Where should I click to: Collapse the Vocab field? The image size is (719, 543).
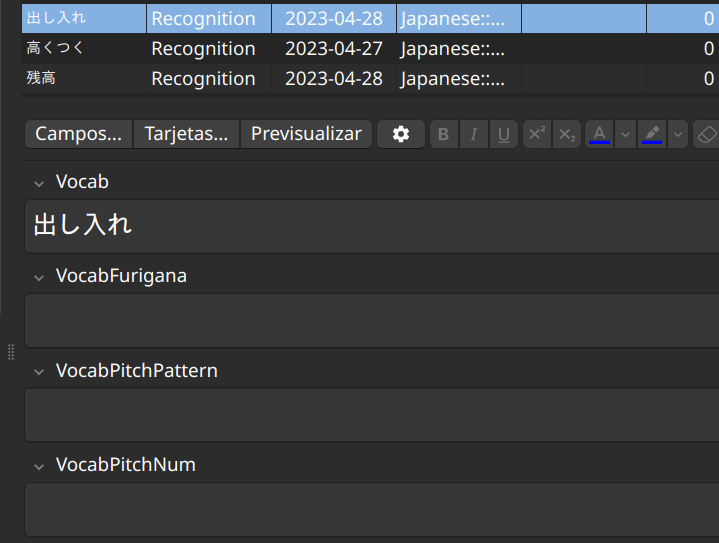coord(39,182)
